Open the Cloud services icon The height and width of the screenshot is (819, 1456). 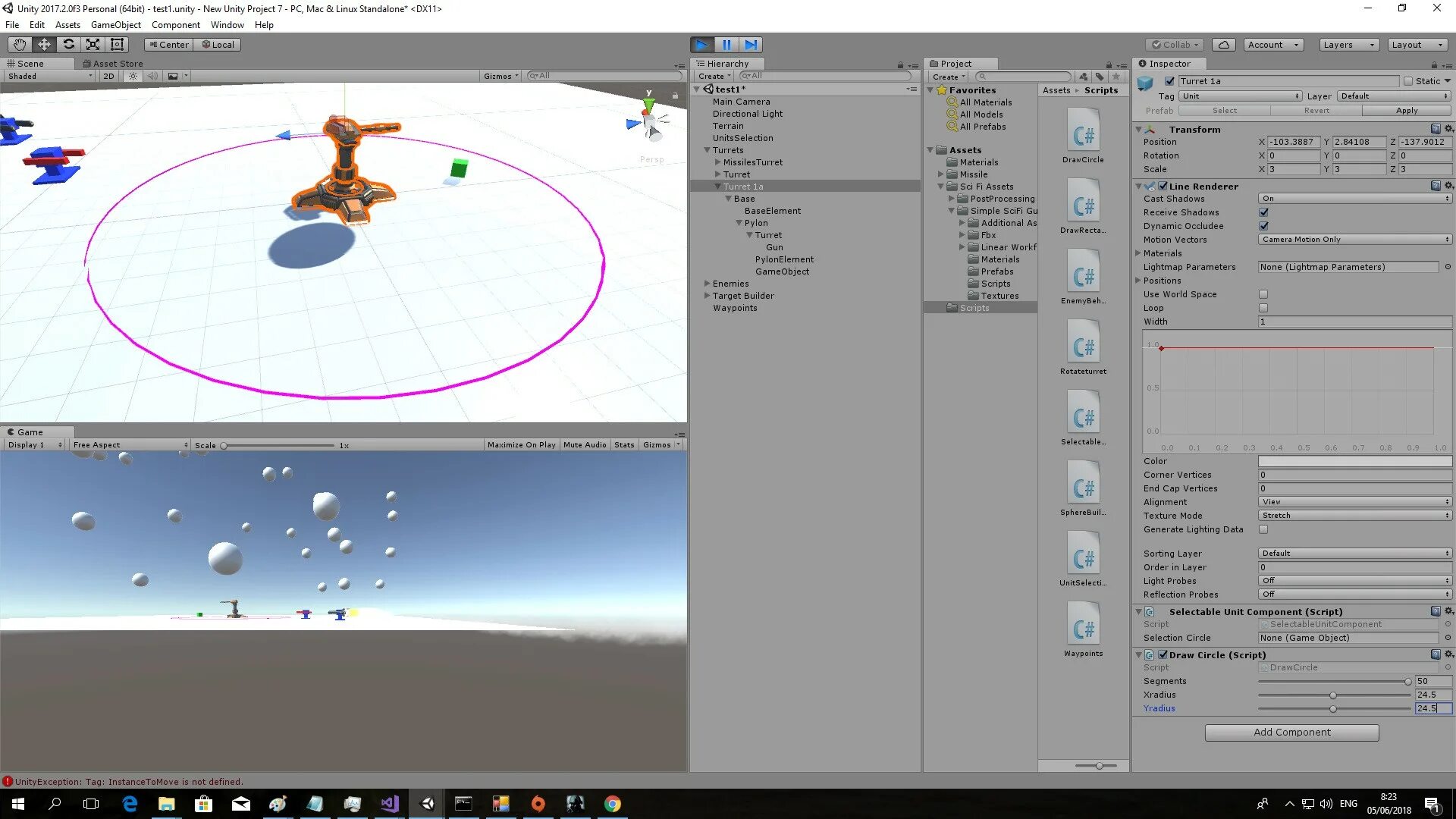[x=1223, y=45]
